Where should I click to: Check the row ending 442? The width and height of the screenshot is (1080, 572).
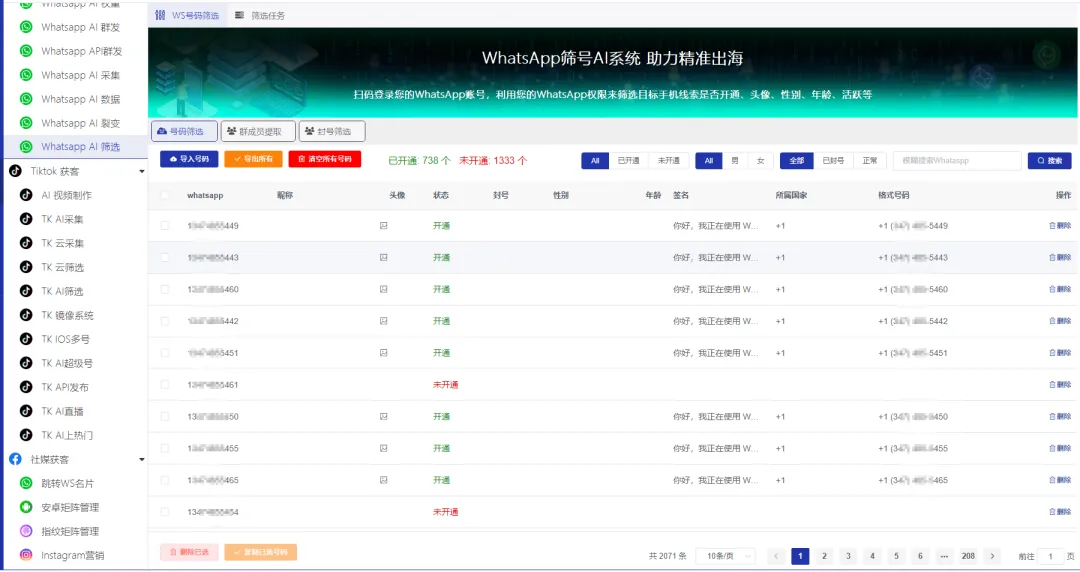tap(165, 321)
